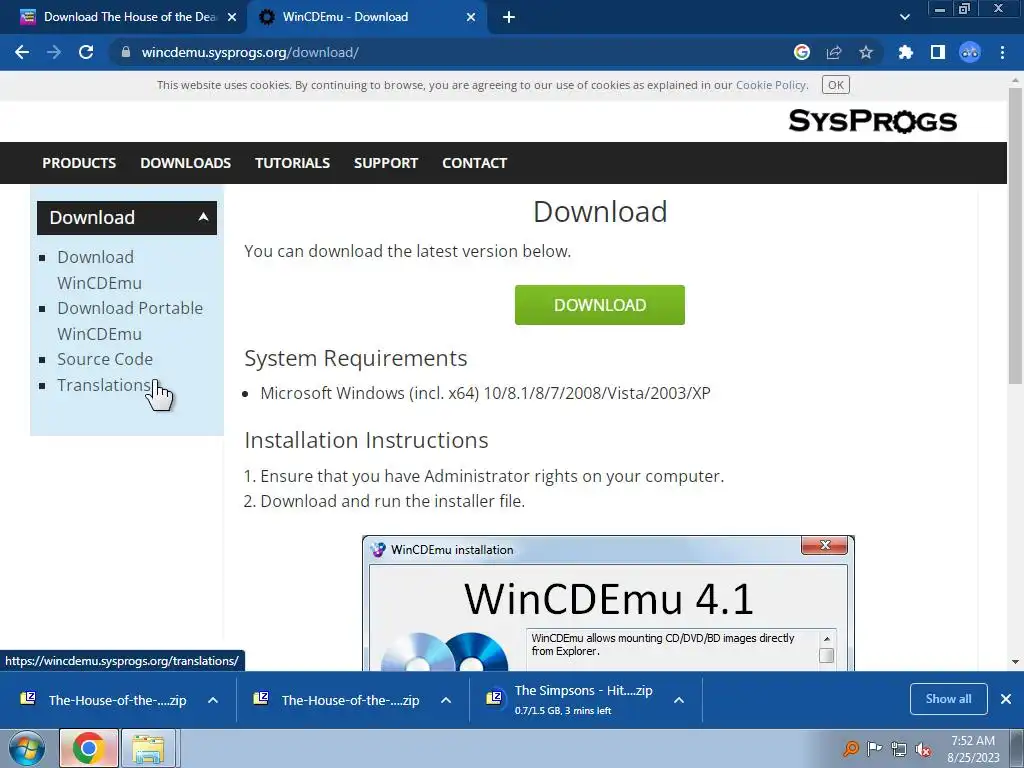Click the muted volume tray icon

click(923, 750)
